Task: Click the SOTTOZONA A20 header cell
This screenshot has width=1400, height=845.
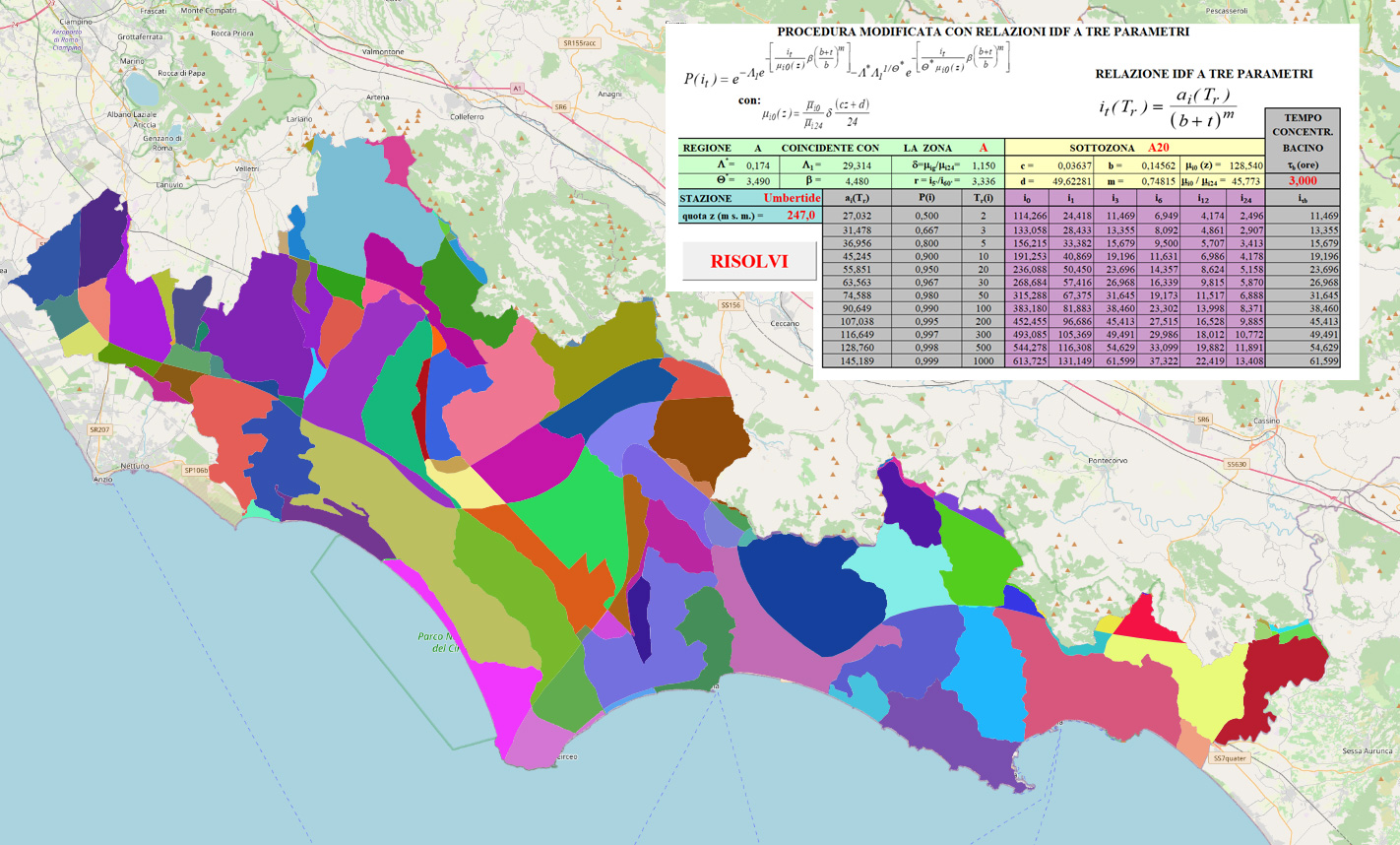Action: pos(1134,148)
